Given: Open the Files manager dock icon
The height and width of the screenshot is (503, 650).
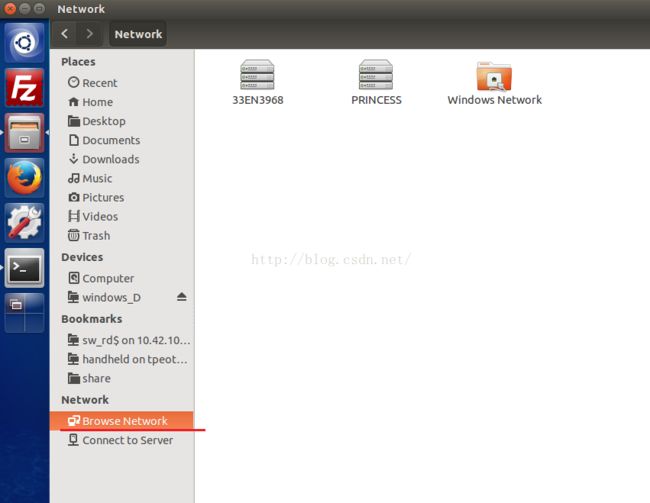Looking at the screenshot, I should coord(24,133).
